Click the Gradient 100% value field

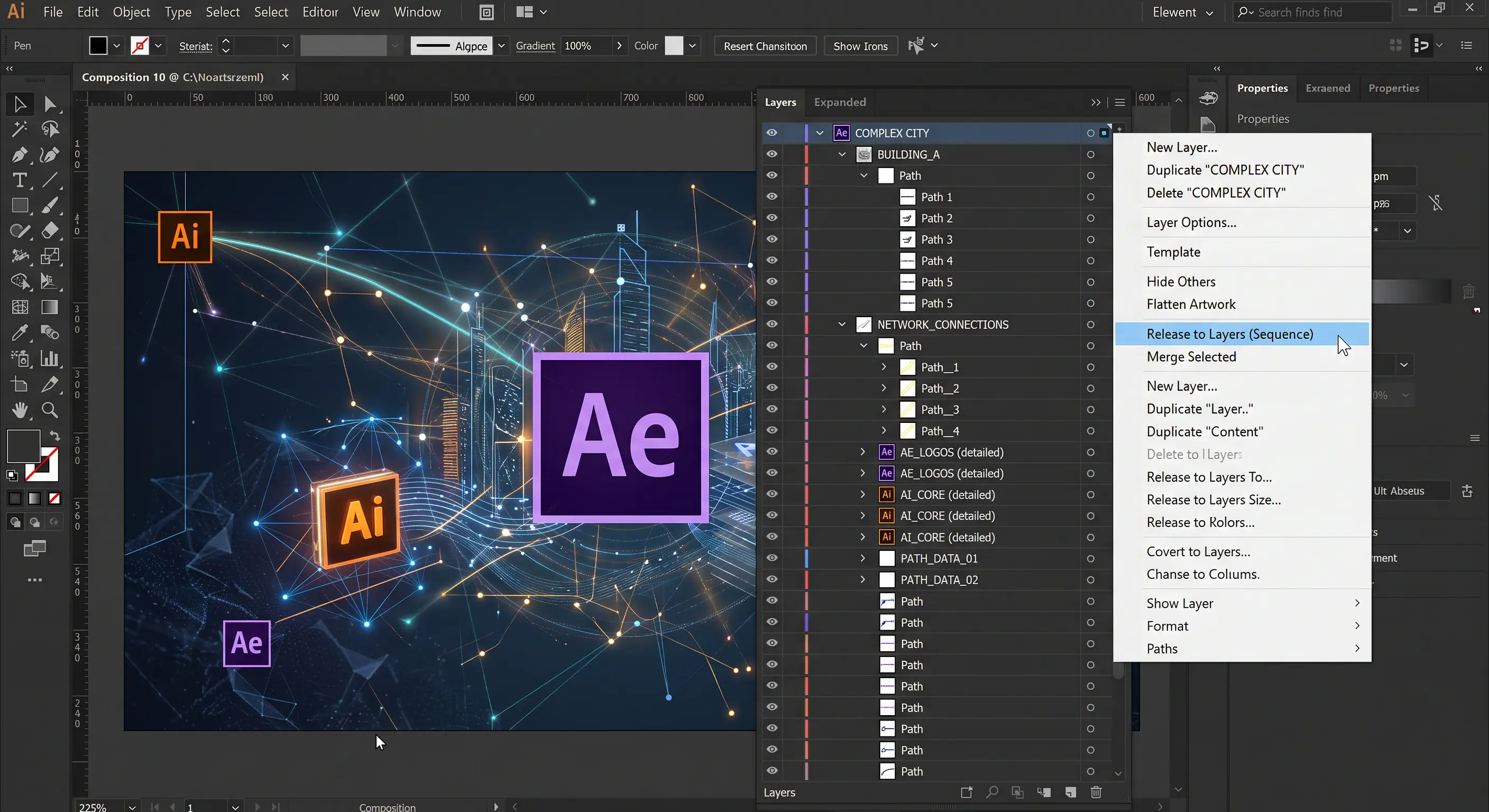point(586,46)
